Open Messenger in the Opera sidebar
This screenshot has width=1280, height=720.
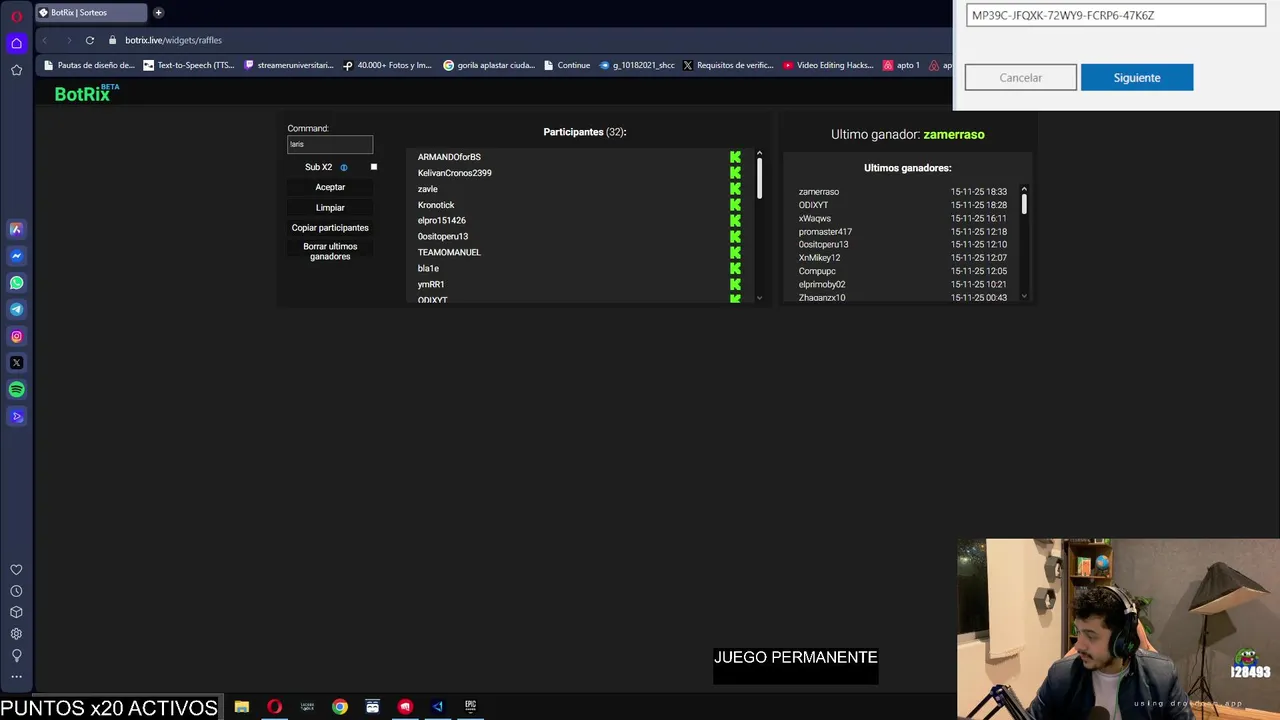click(x=16, y=256)
